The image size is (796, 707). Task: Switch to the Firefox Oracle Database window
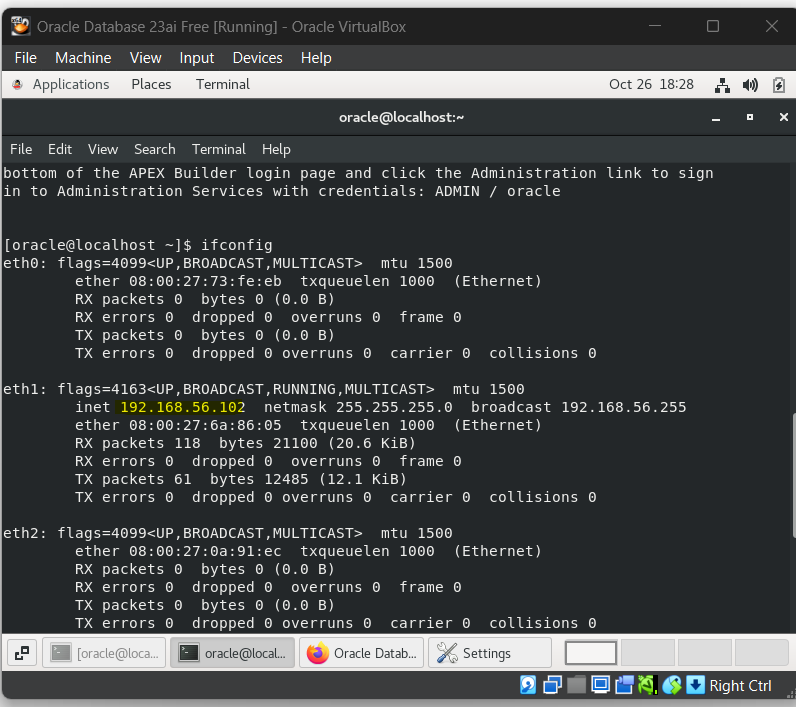point(363,653)
